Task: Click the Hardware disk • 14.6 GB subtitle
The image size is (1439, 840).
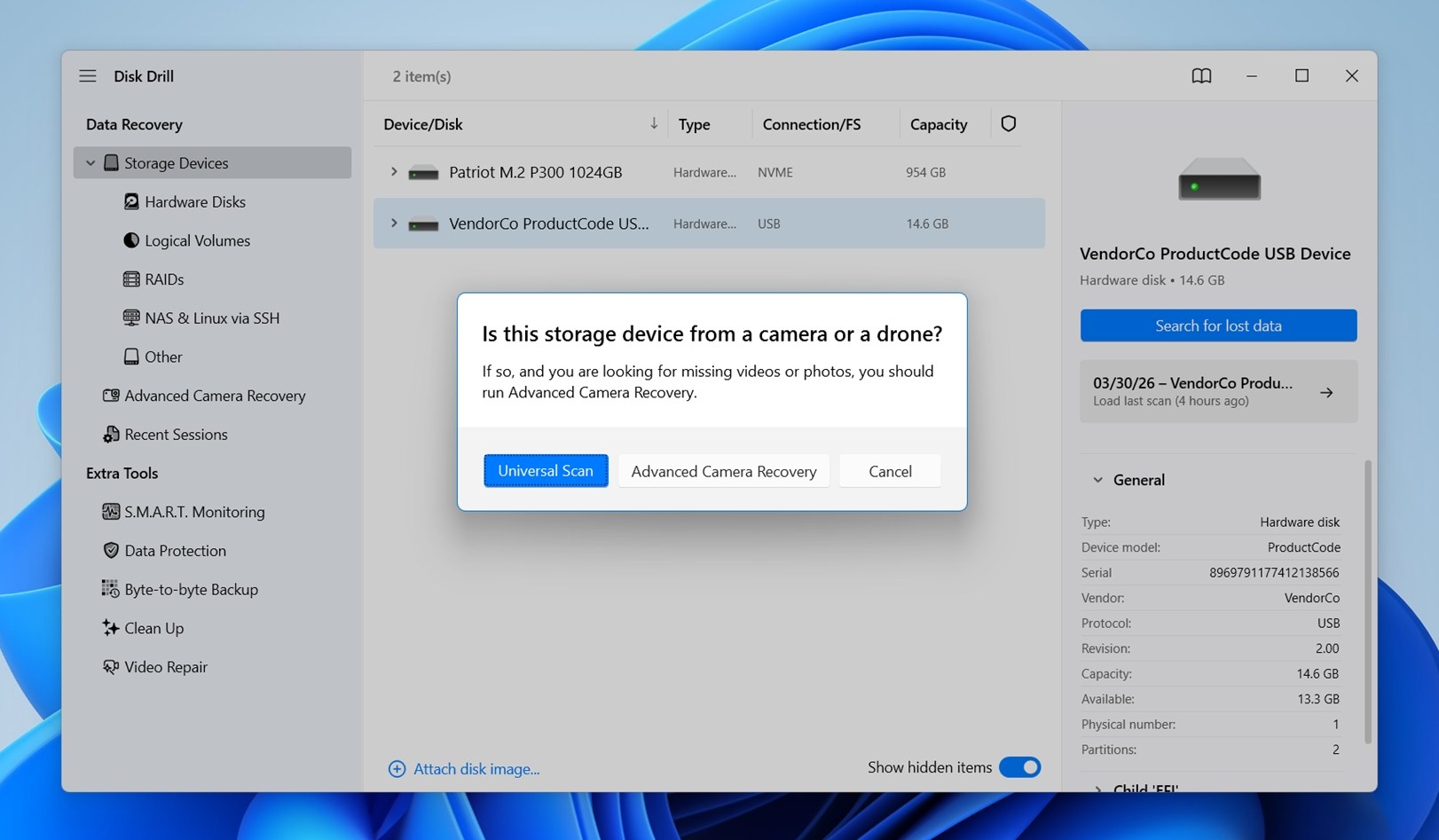Action: [1152, 280]
